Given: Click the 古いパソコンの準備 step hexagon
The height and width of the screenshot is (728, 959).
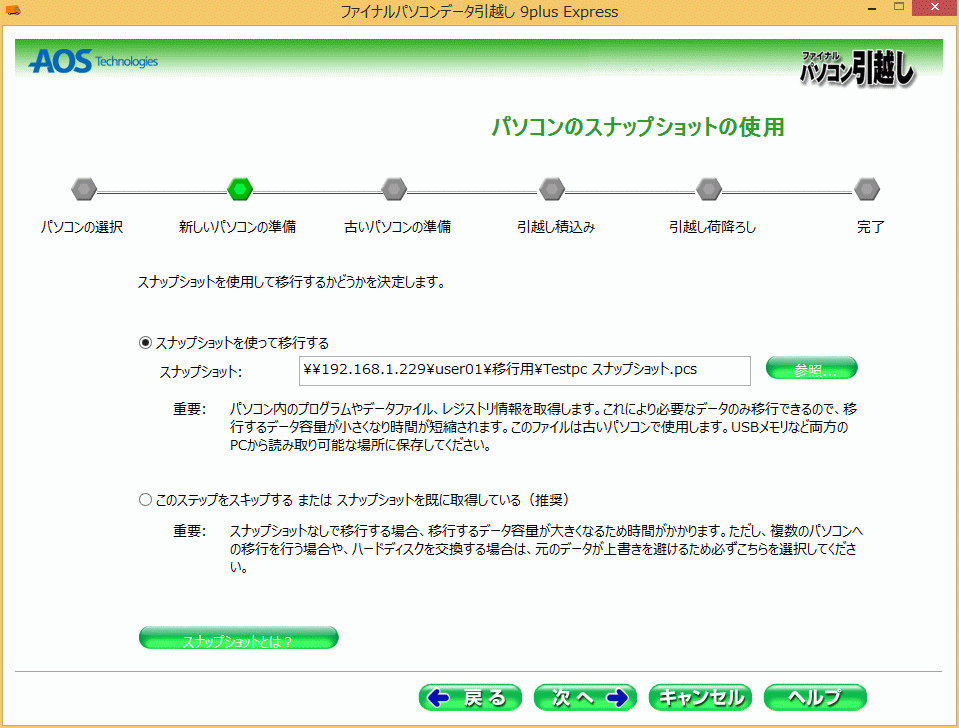Looking at the screenshot, I should click(x=394, y=188).
